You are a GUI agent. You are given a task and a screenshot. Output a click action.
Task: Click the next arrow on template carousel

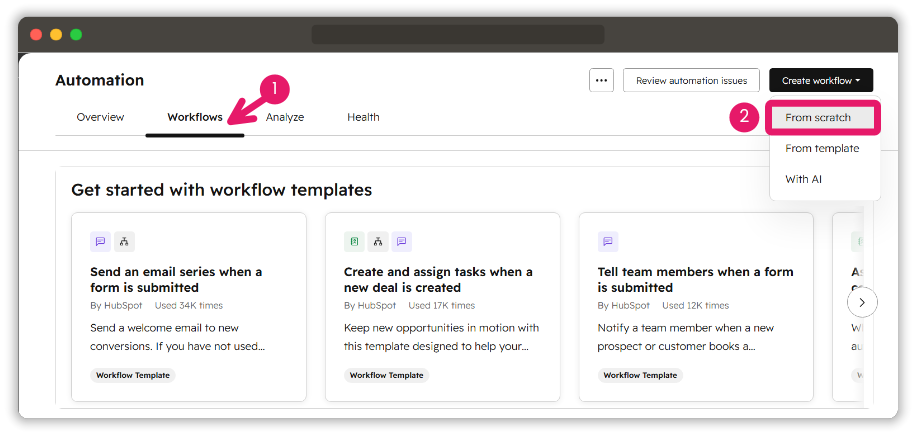862,302
